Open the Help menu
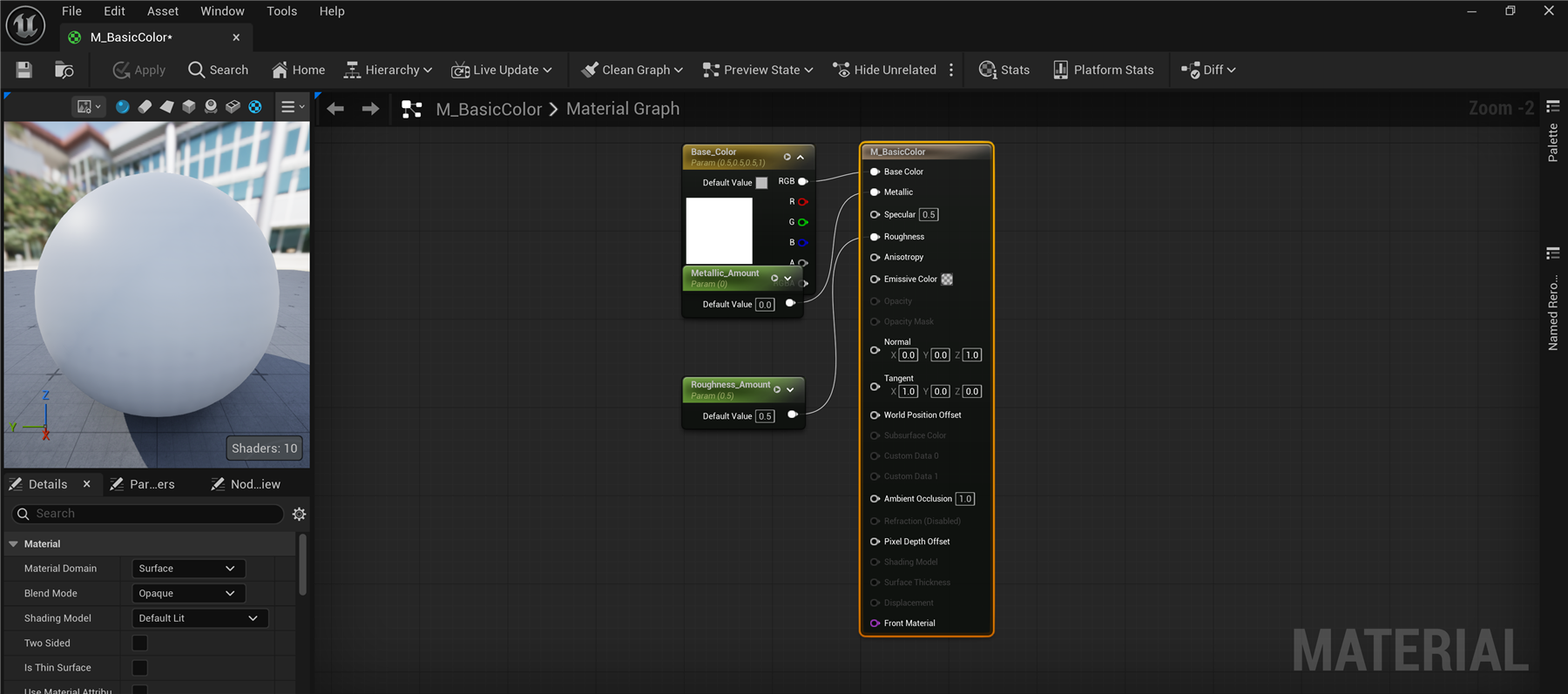 click(x=332, y=11)
